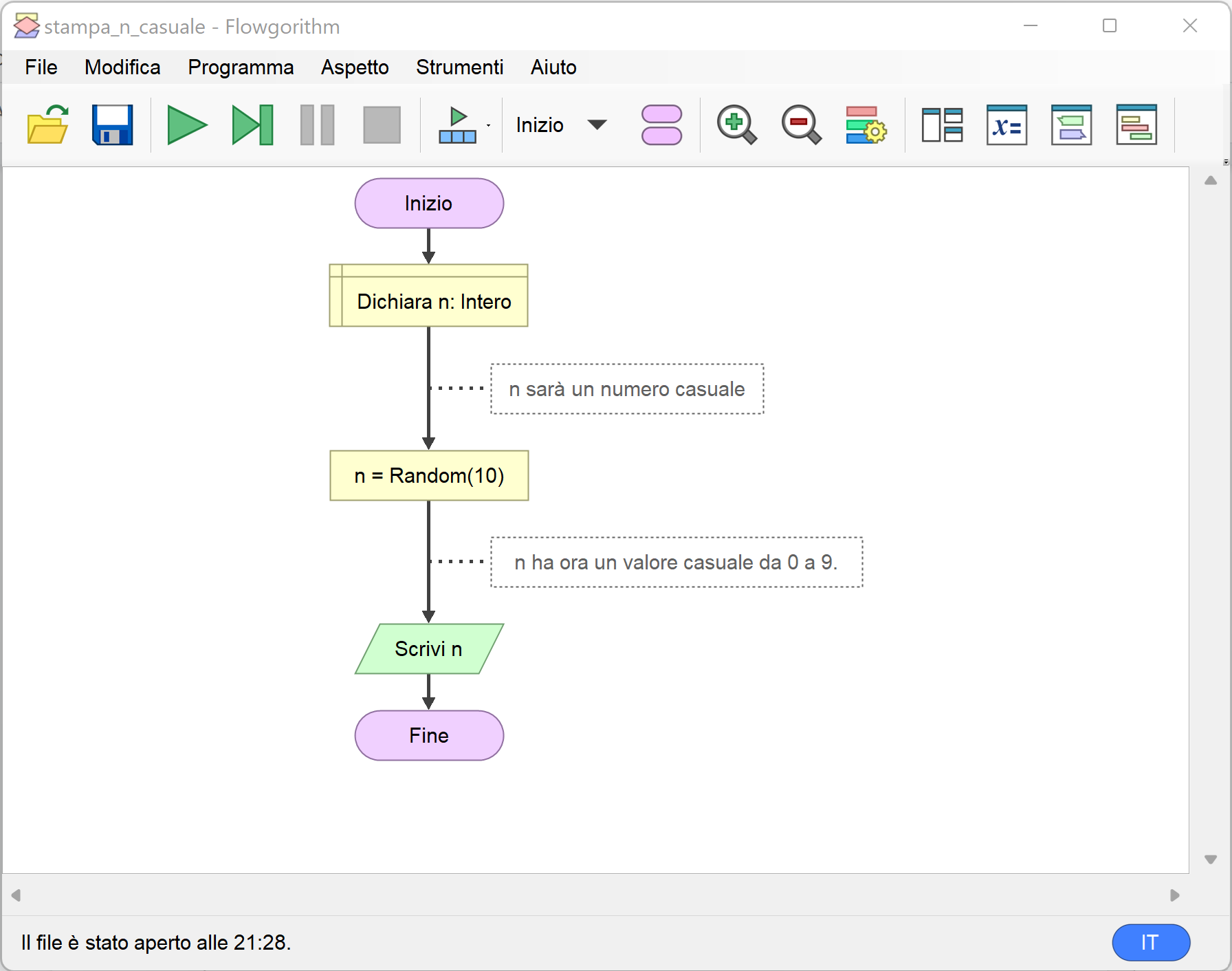Open the chart style settings icon
The height and width of the screenshot is (971, 1232).
coord(866,125)
